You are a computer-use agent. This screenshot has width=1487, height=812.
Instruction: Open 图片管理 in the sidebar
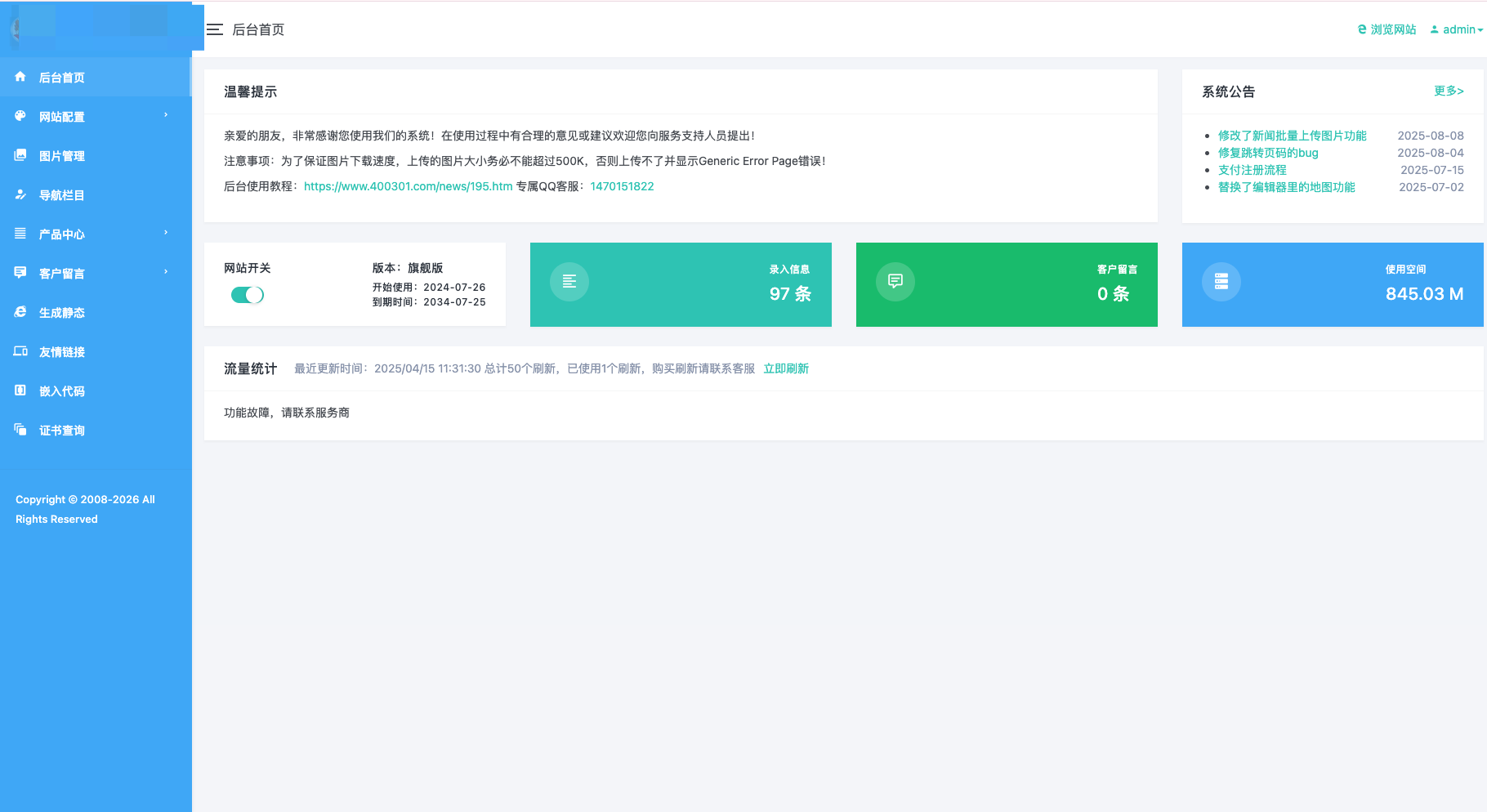pos(96,156)
